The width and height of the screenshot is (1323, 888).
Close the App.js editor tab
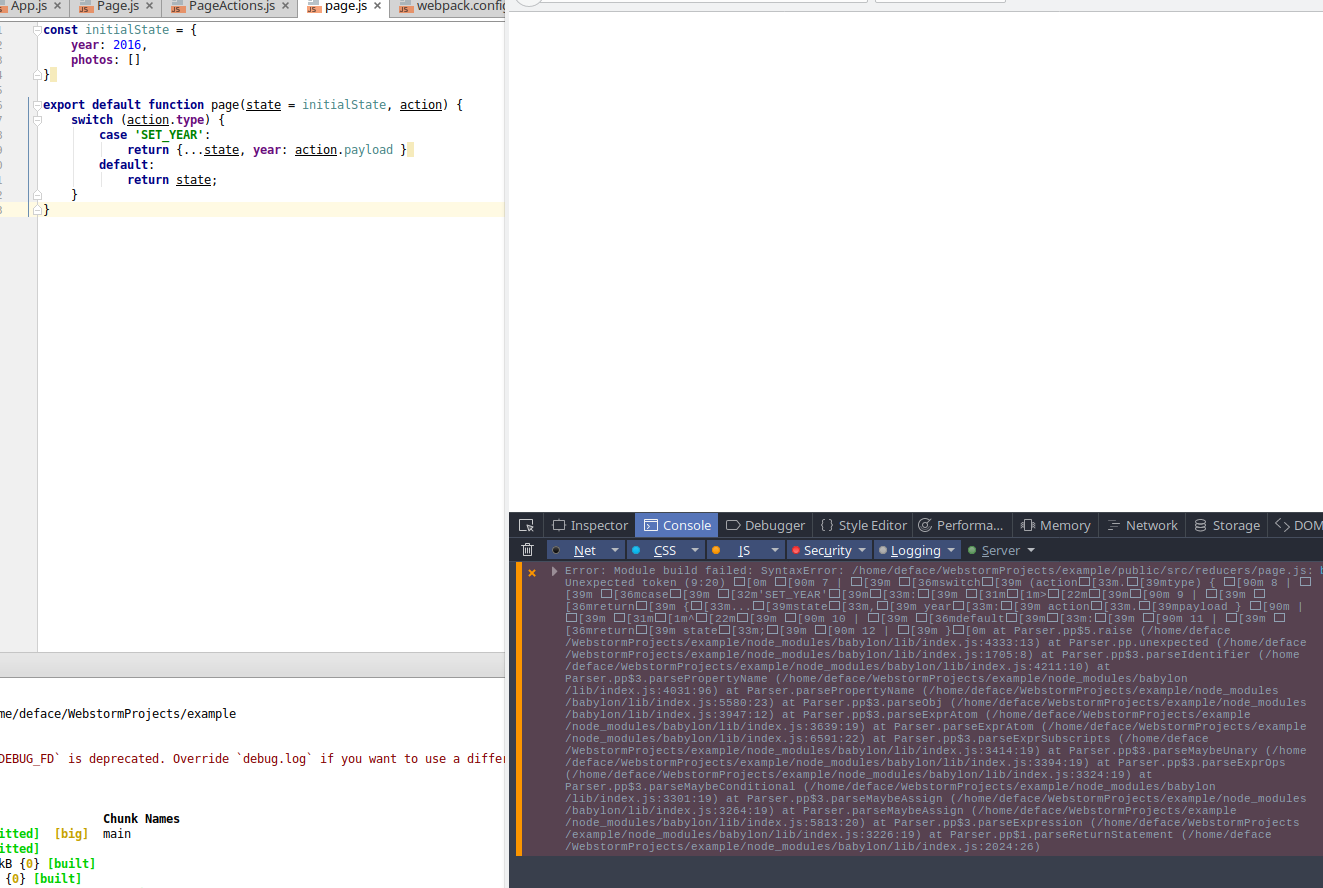click(x=57, y=6)
